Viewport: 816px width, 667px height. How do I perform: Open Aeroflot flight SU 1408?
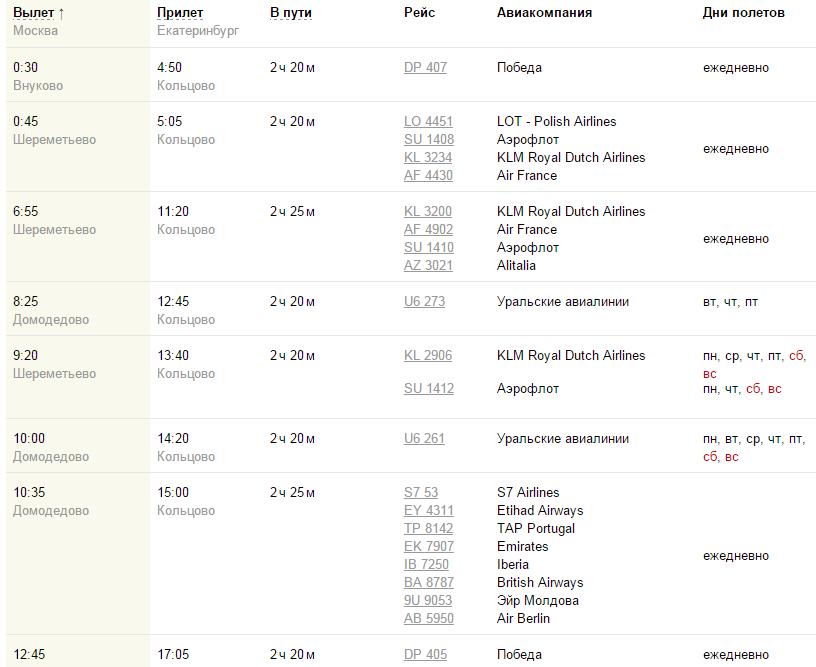click(429, 139)
